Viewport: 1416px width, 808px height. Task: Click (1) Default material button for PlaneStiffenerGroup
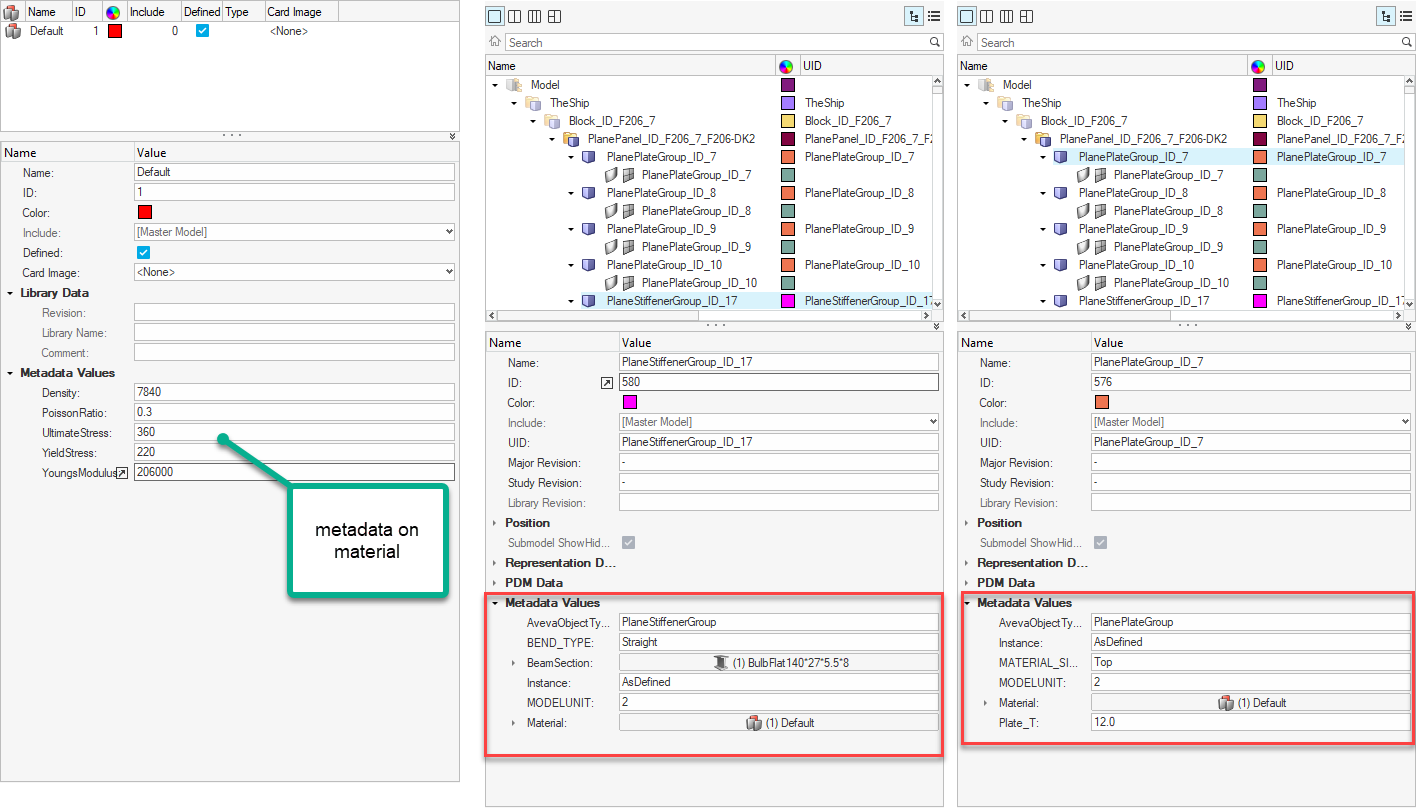point(779,722)
